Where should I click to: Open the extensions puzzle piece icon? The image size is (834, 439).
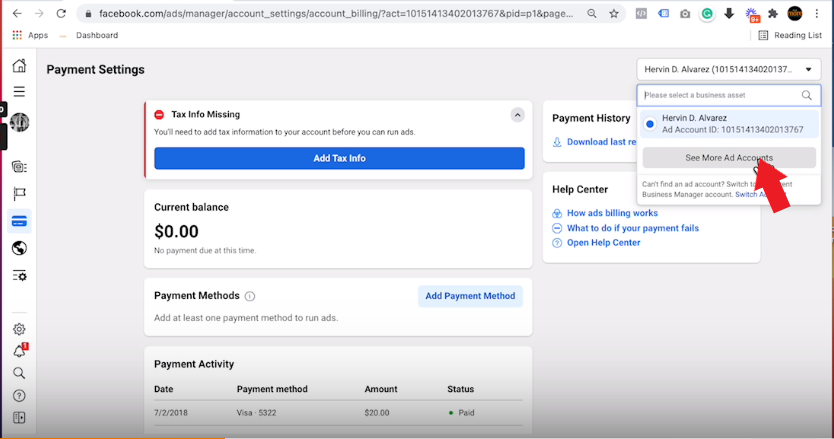coord(773,14)
